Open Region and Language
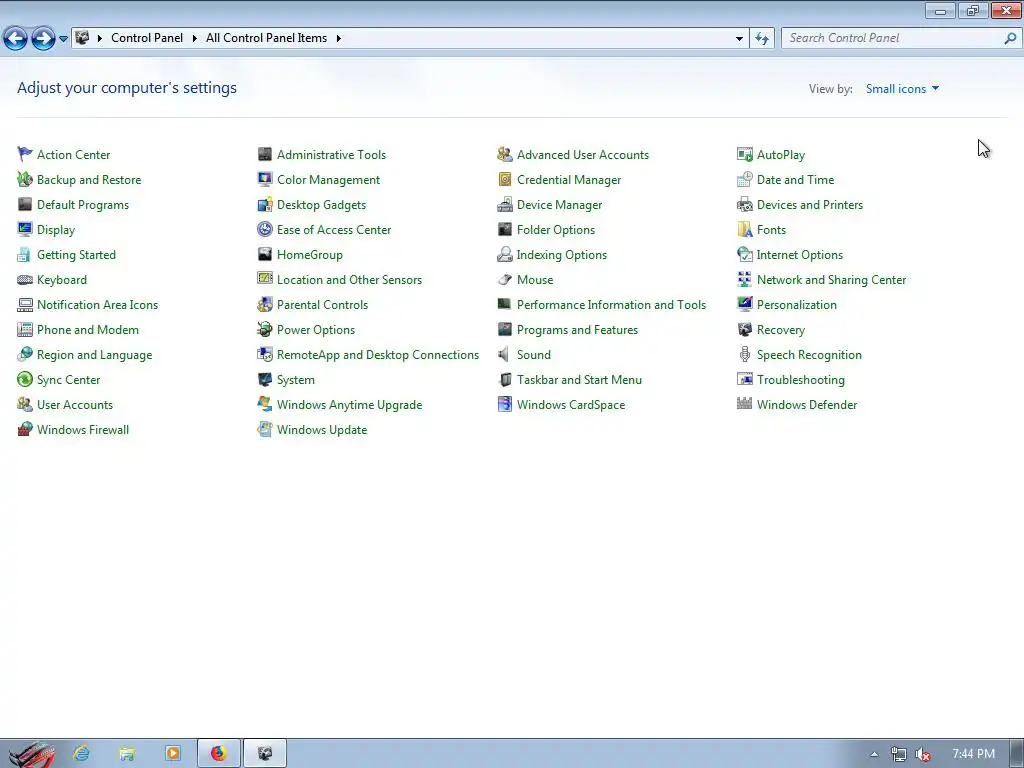The width and height of the screenshot is (1024, 768). pyautogui.click(x=95, y=355)
